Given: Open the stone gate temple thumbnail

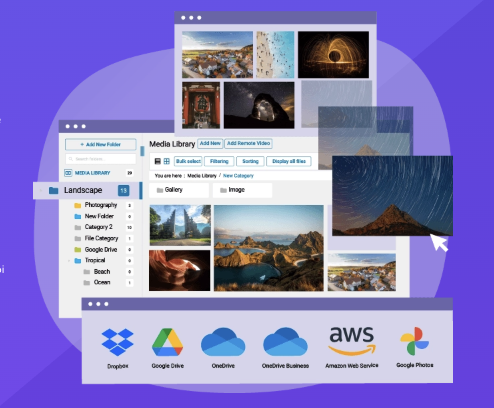Looking at the screenshot, I should point(180,225).
